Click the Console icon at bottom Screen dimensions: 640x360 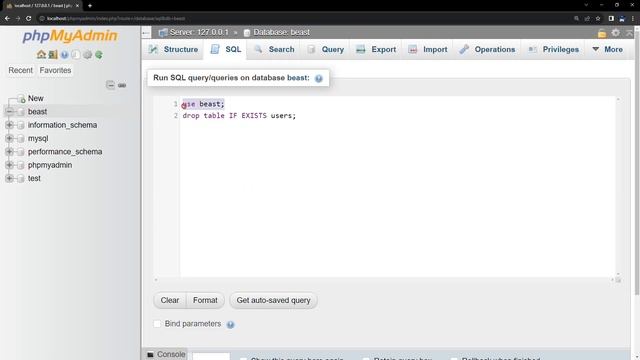[x=150, y=354]
